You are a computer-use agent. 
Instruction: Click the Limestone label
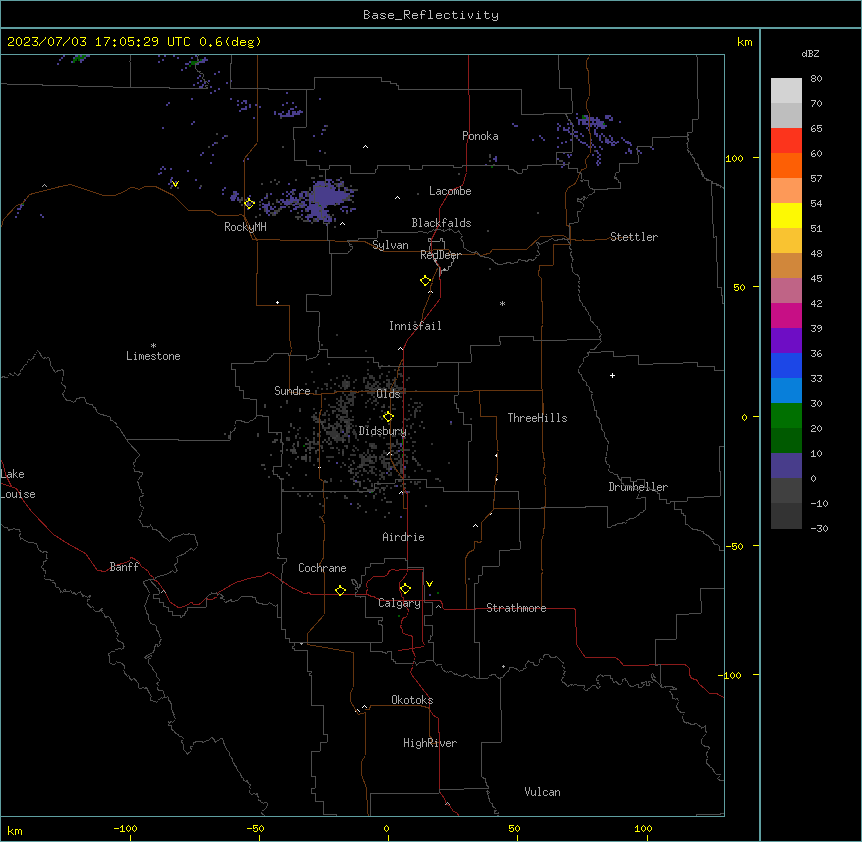(153, 356)
